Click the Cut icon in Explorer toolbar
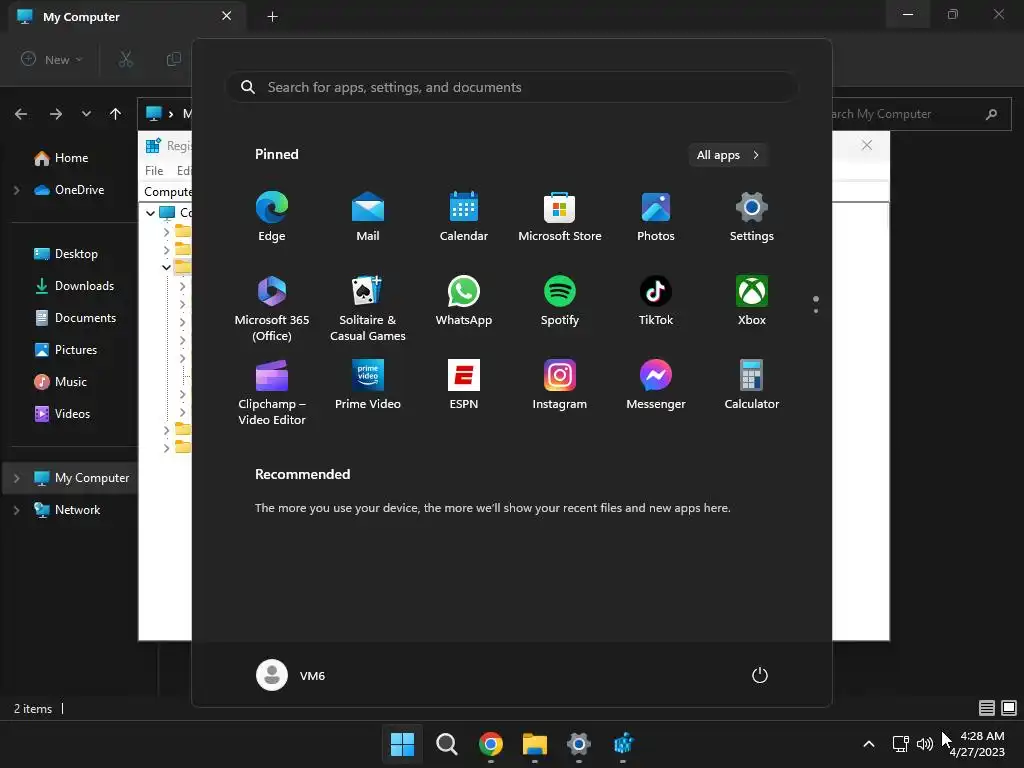Viewport: 1024px width, 768px height. pyautogui.click(x=125, y=59)
